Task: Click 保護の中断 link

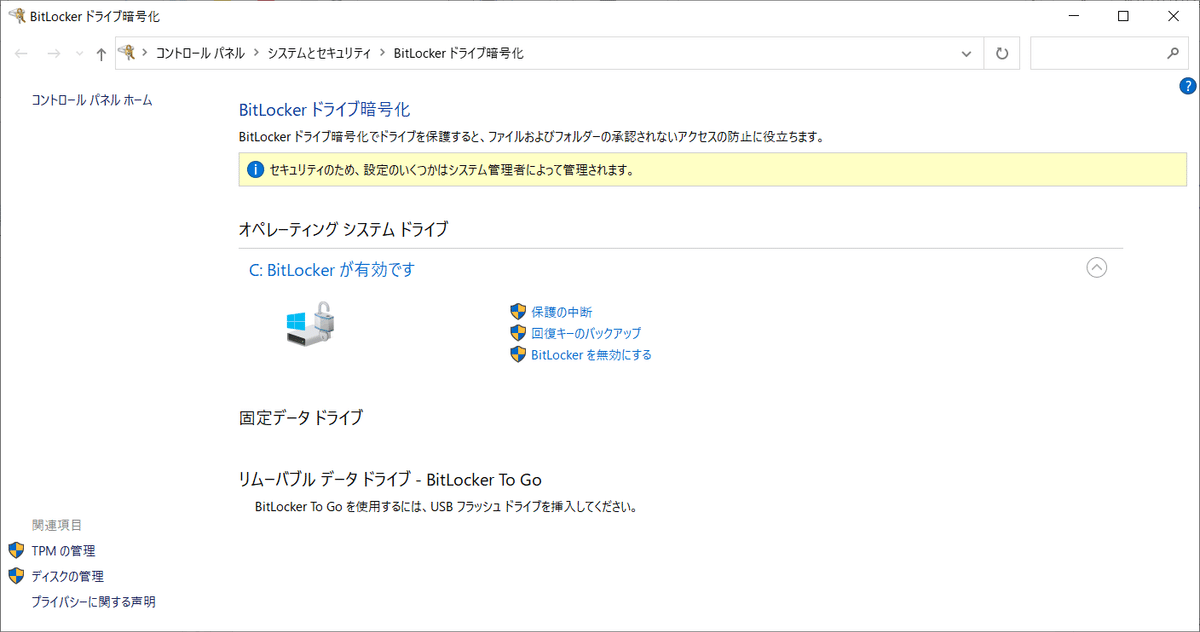Action: [x=562, y=313]
